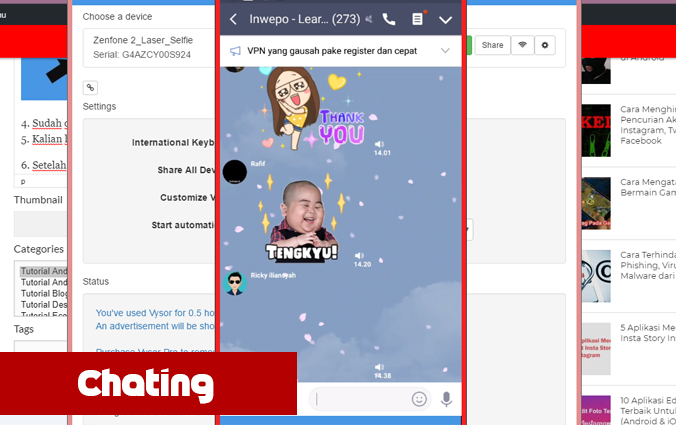The image size is (676, 425).
Task: Click phishing eye article thumbnail
Action: [x=596, y=276]
